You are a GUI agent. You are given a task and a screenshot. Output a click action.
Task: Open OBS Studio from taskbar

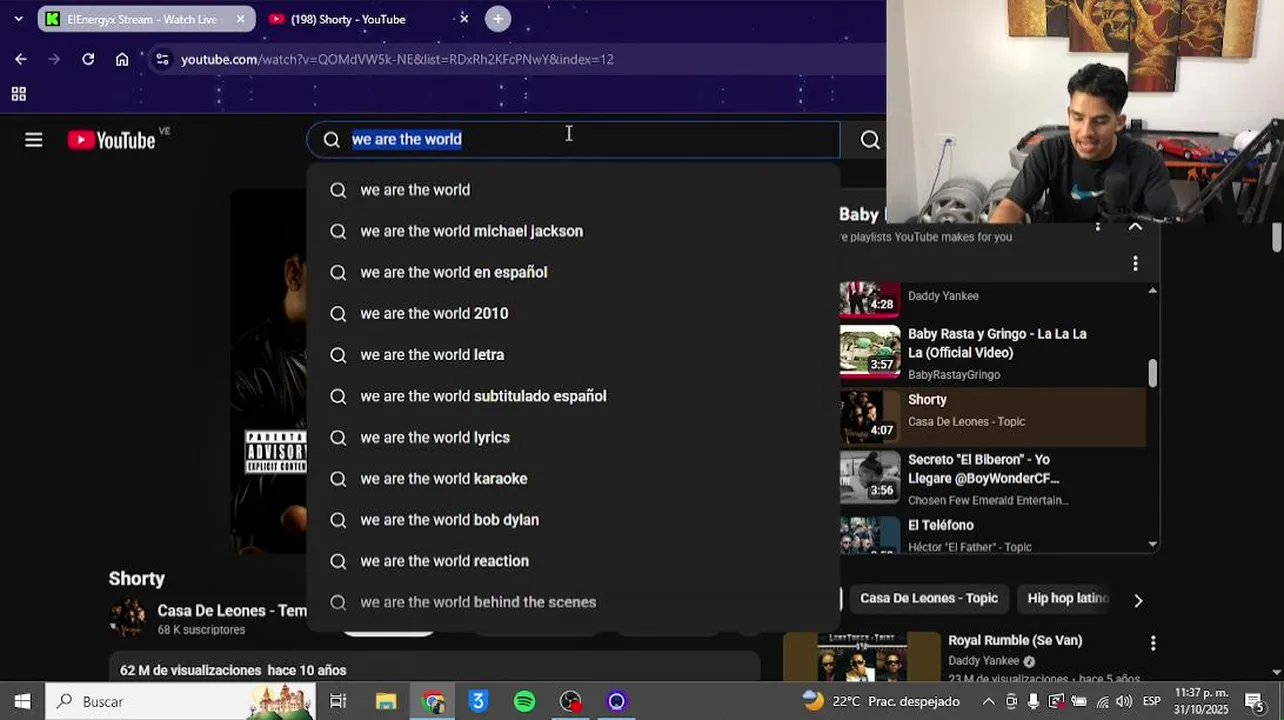[570, 701]
